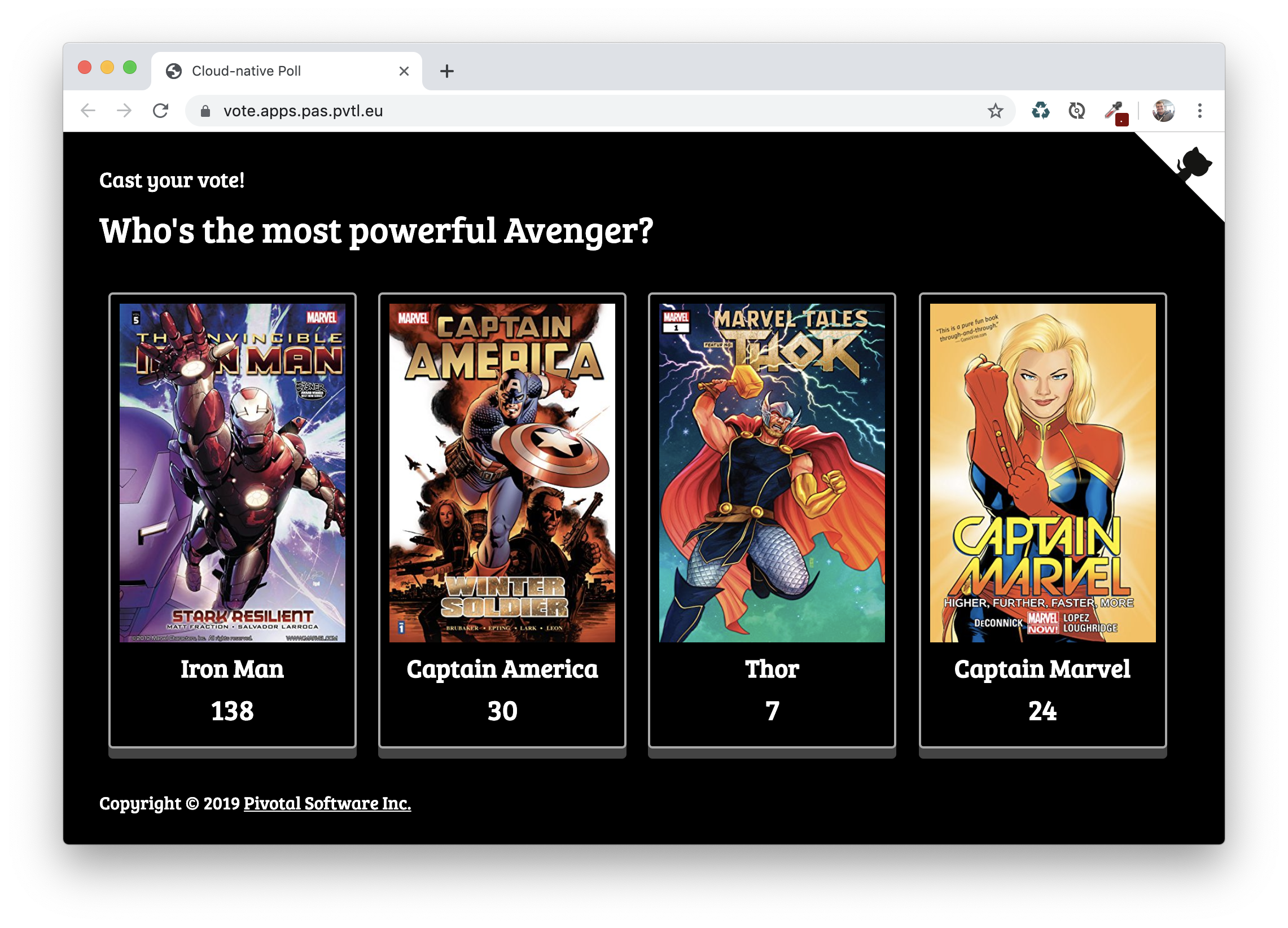Open the Pivotal Software Inc. link
1288x928 pixels.
pyautogui.click(x=327, y=803)
